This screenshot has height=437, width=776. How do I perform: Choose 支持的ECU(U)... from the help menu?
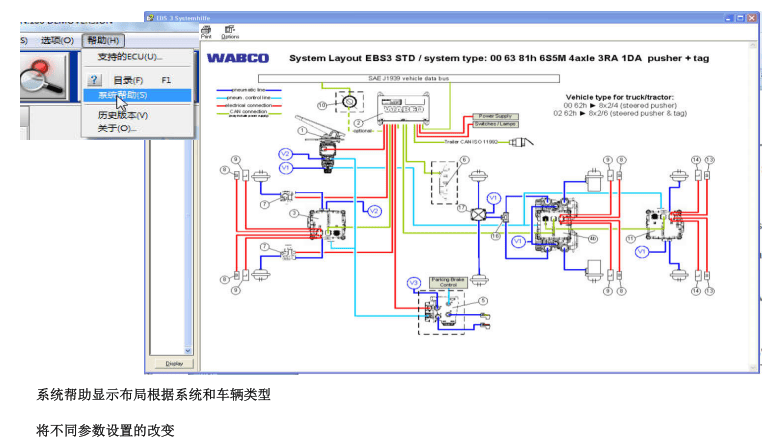click(x=130, y=57)
